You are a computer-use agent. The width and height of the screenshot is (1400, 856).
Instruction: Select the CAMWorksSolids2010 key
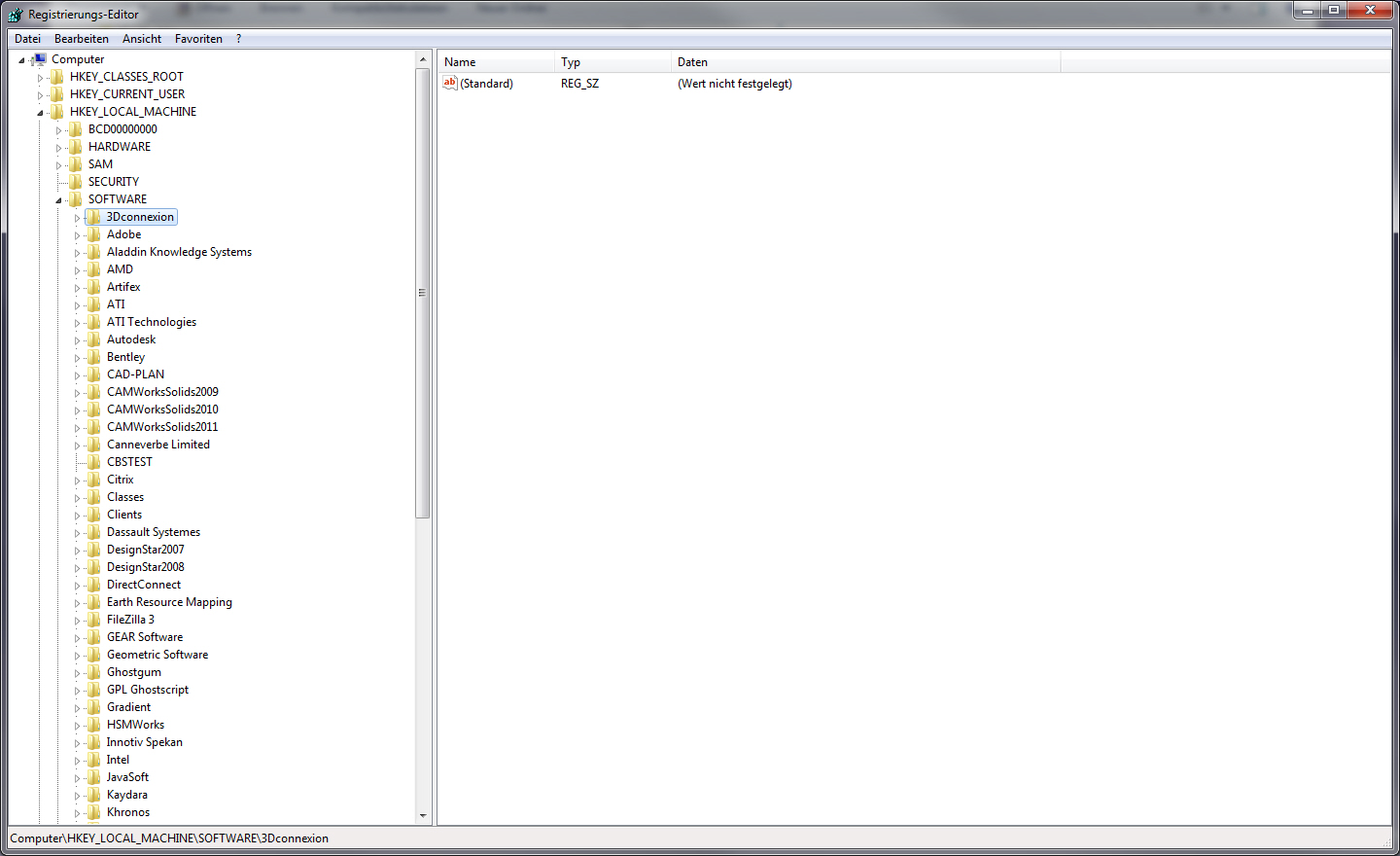pyautogui.click(x=162, y=410)
